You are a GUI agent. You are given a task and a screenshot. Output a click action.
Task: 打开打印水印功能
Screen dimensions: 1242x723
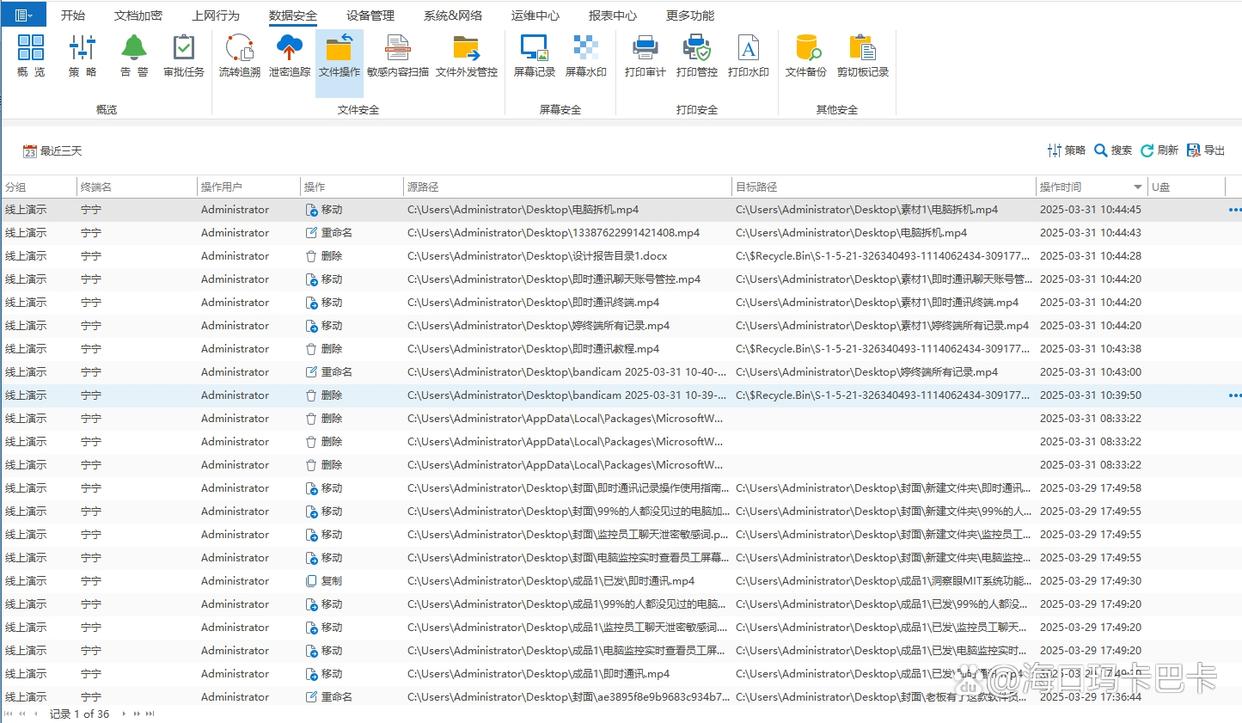coord(749,55)
